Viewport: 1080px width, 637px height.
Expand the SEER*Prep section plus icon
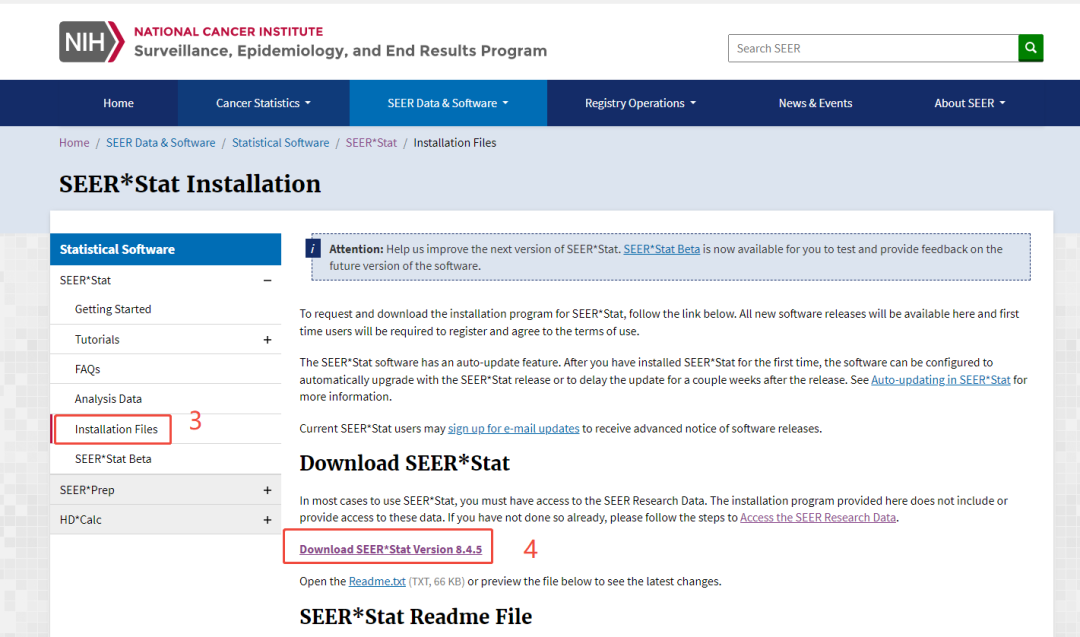click(267, 490)
